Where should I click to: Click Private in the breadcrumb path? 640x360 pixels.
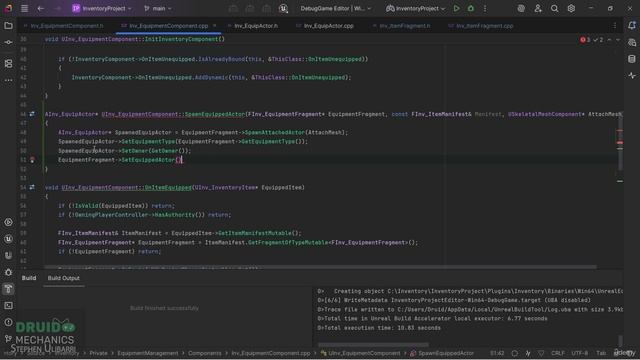pyautogui.click(x=98, y=353)
